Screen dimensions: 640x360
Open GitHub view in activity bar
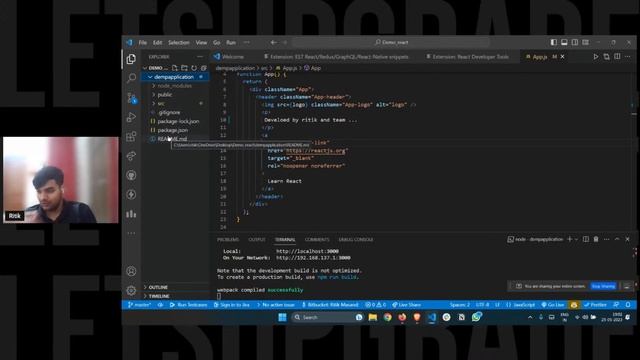131,175
